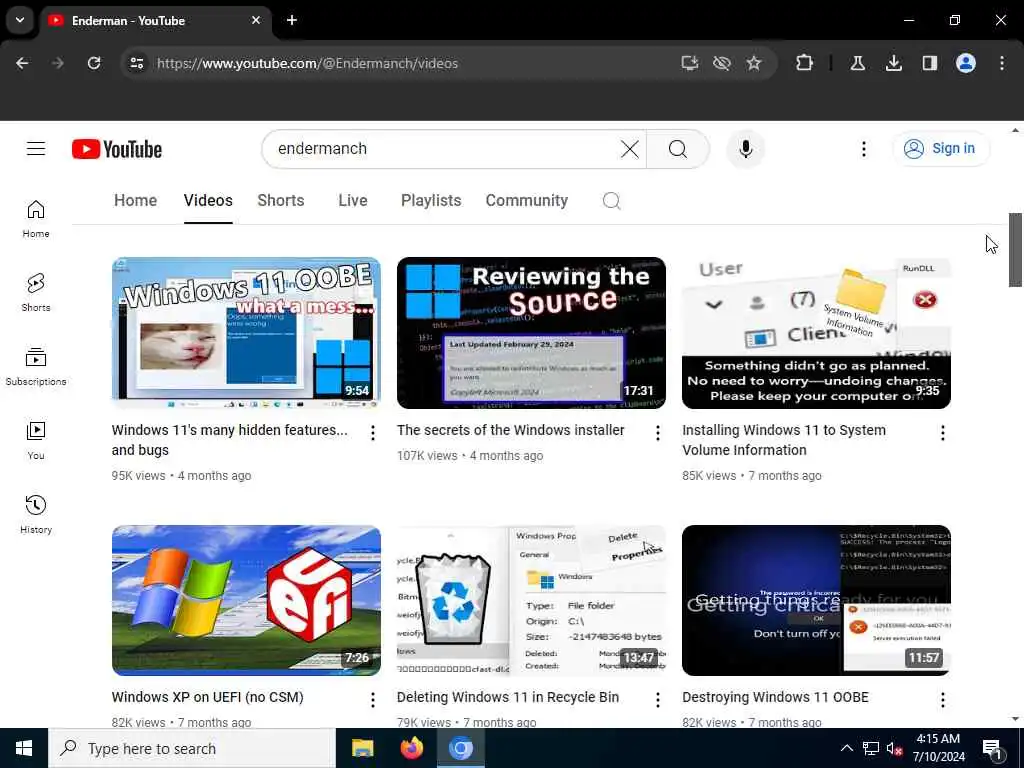This screenshot has width=1024, height=768.
Task: Click title 'Installing Windows 11 to System Volume Information'
Action: (x=784, y=440)
